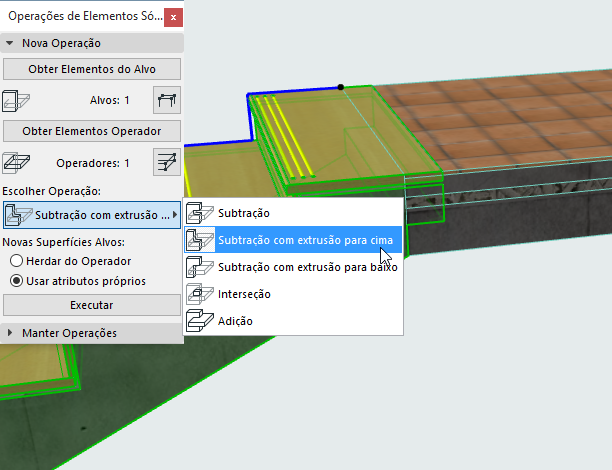This screenshot has height=470, width=612.
Task: Click the Operadores: 1 label
Action: (x=93, y=163)
